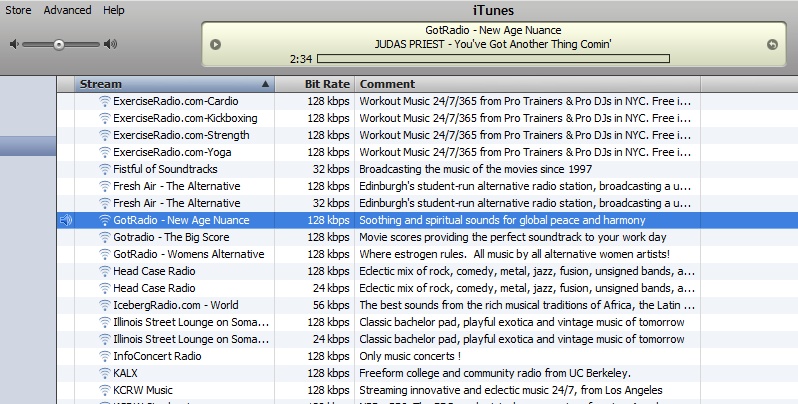Select Illinois Street Lounge 128 kbps stream
The image size is (798, 404).
[x=191, y=322]
